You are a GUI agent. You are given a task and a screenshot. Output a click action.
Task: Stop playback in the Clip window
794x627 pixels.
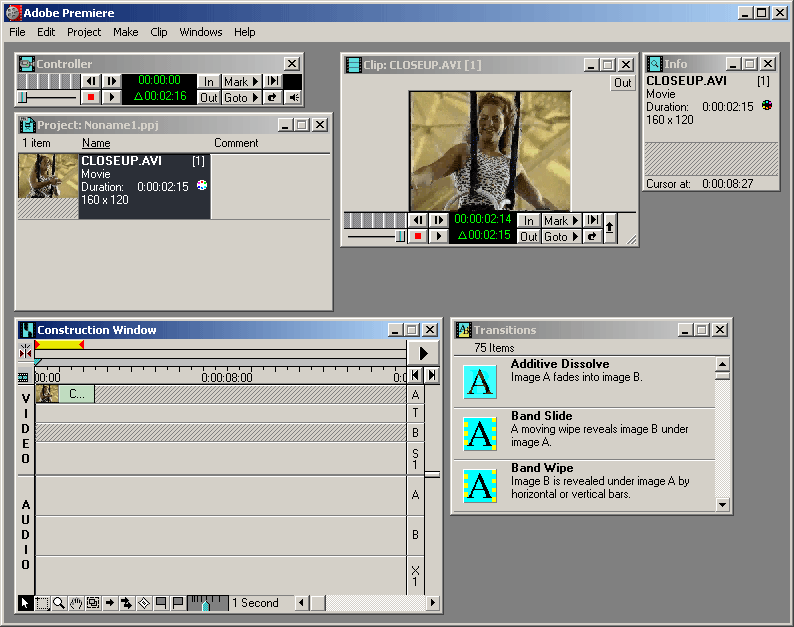point(418,236)
